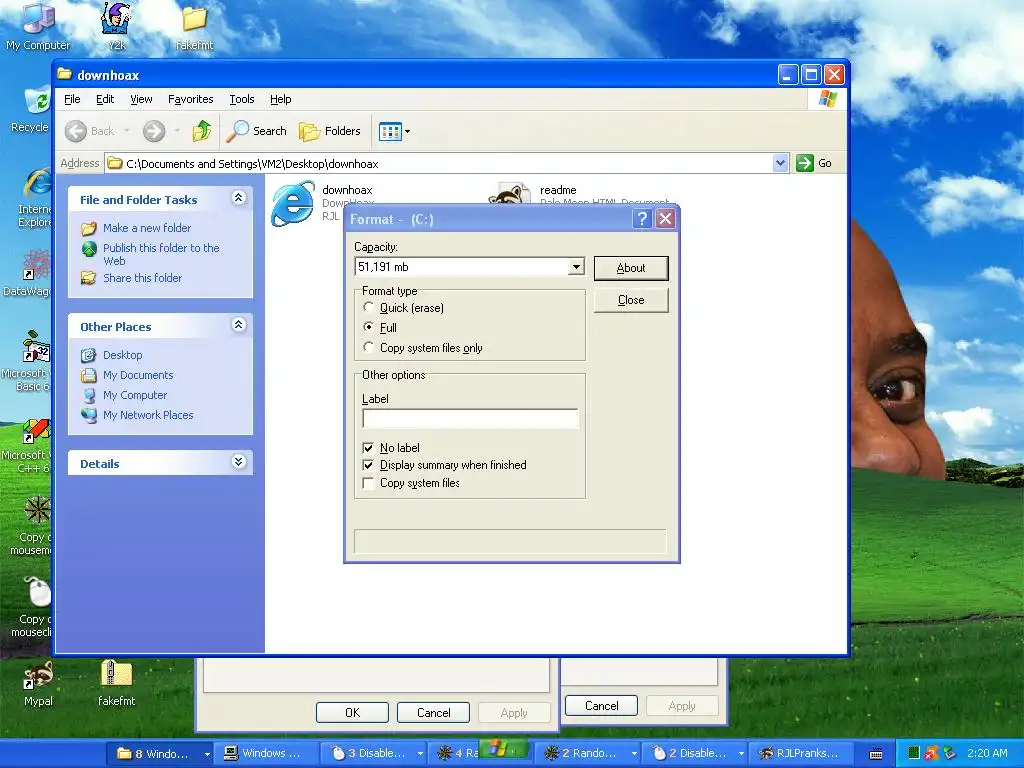
Task: Toggle the Folders pane button
Action: point(330,131)
